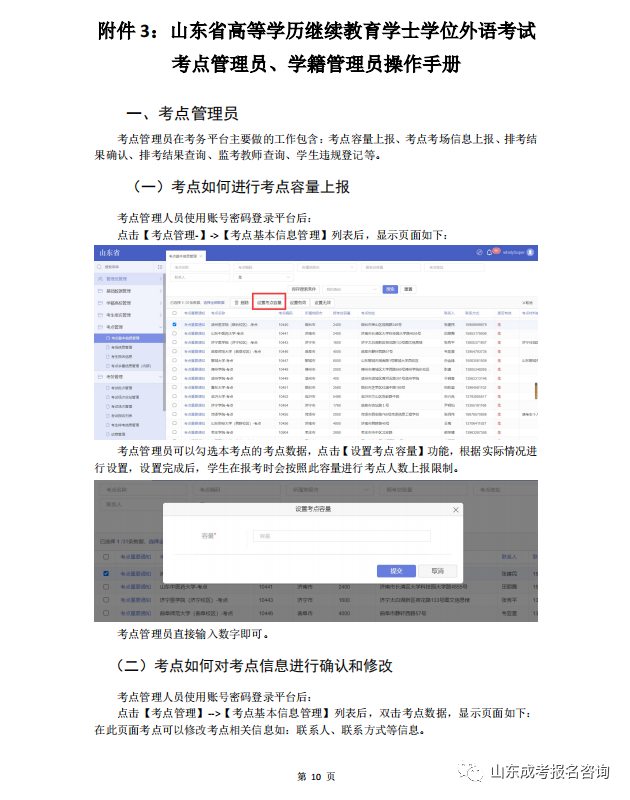Collapse the 考务管理 sidebar group
The height and width of the screenshot is (800, 630).
(x=161, y=377)
